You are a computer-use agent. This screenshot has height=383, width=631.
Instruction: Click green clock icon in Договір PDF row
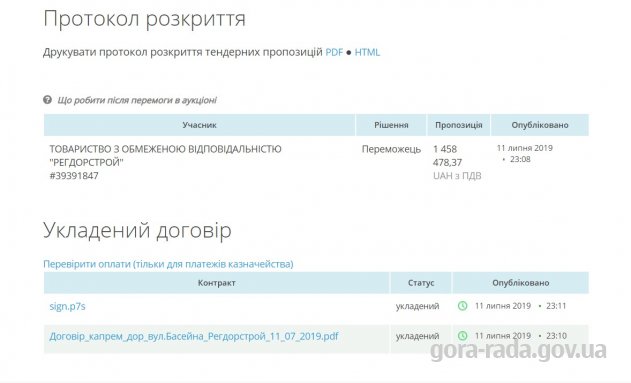coord(463,336)
